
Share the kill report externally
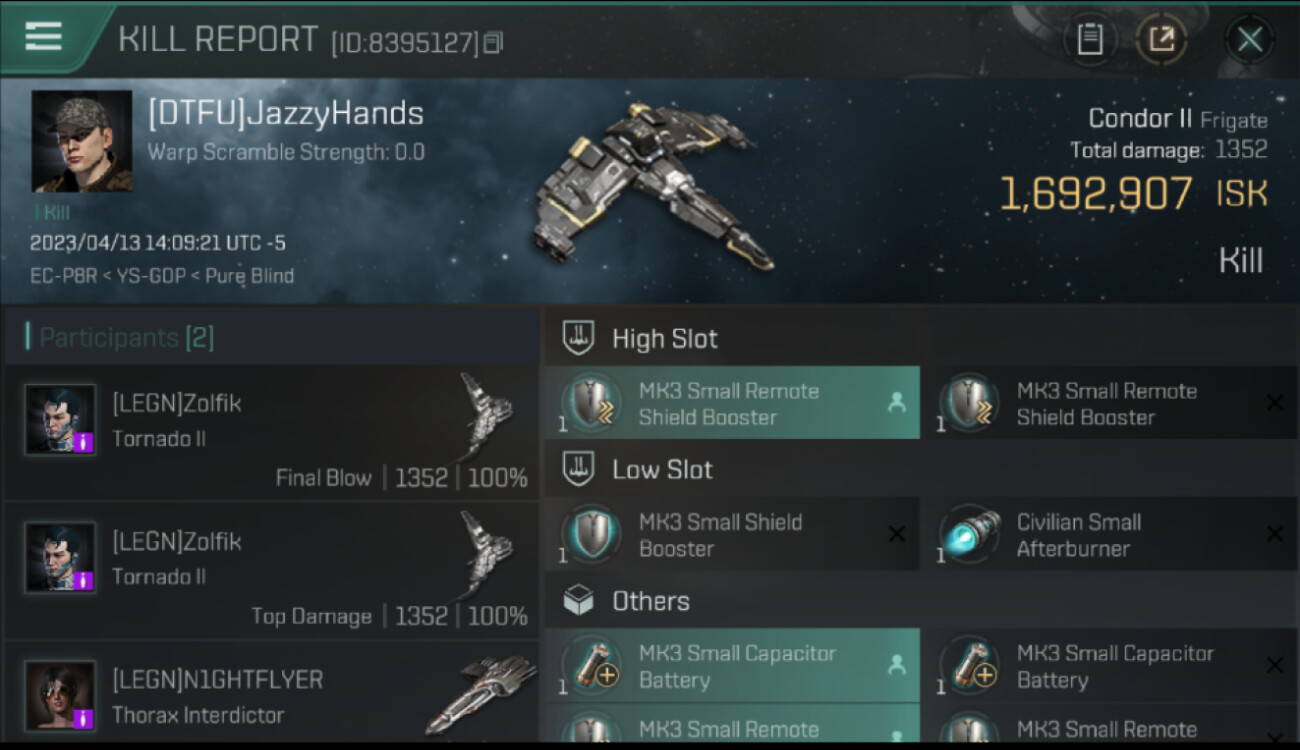click(x=1161, y=40)
